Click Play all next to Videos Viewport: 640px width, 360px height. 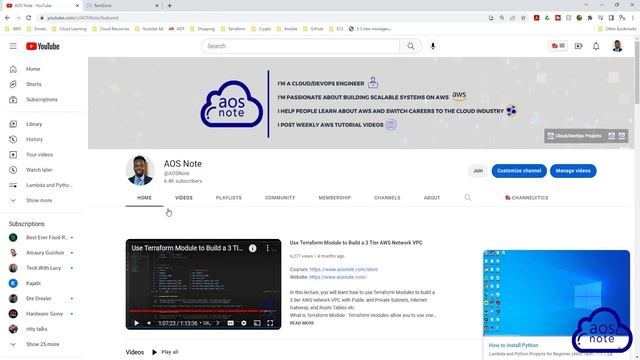click(166, 352)
